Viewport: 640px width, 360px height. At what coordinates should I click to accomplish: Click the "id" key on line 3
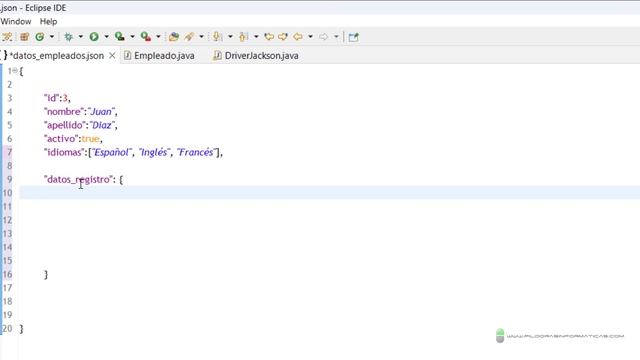coord(52,98)
